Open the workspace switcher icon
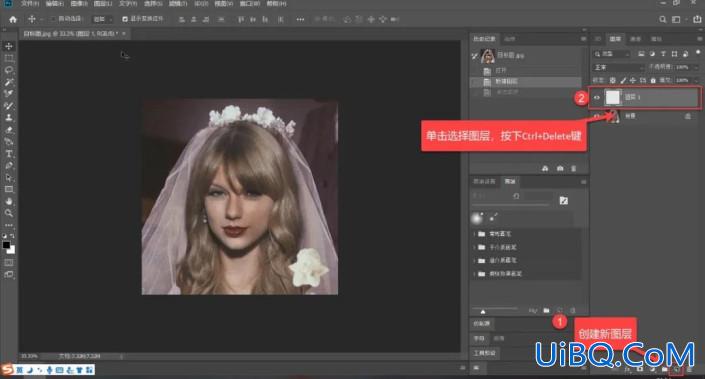This screenshot has width=705, height=379. pos(676,19)
